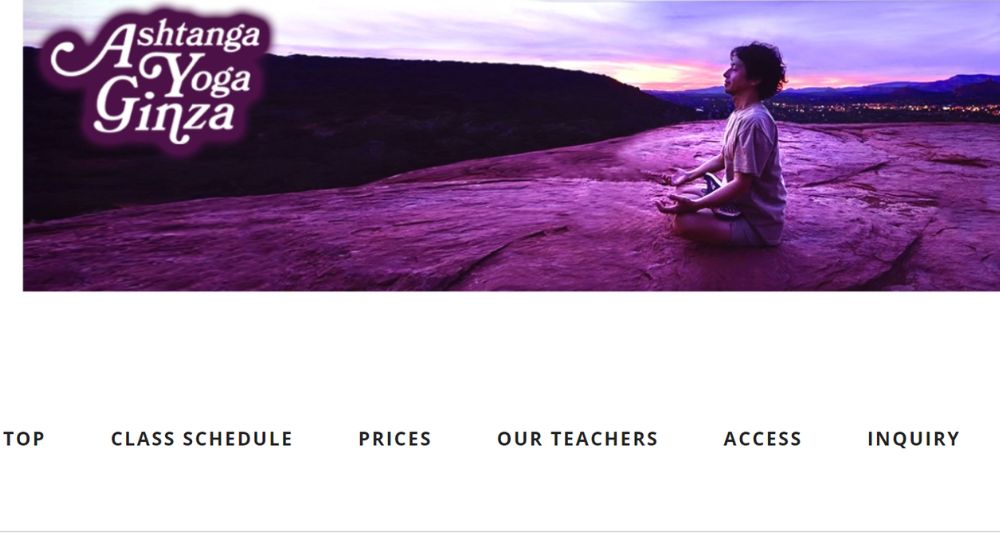This screenshot has height=540, width=1000.
Task: Click the Ashtanga Yoga Ginza logo
Action: 158,82
